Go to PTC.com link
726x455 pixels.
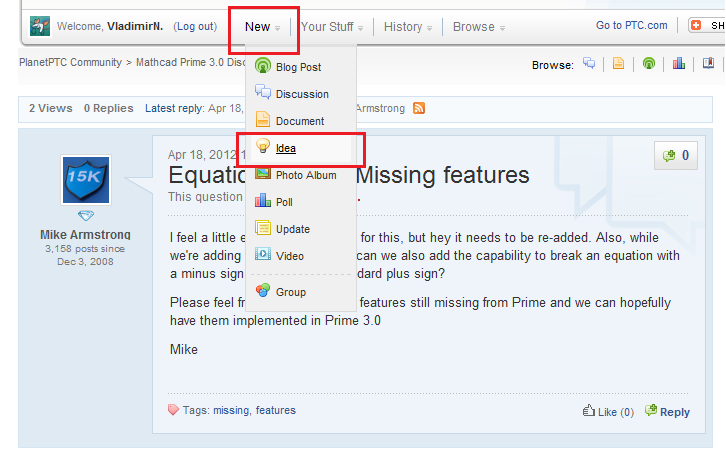pos(632,25)
